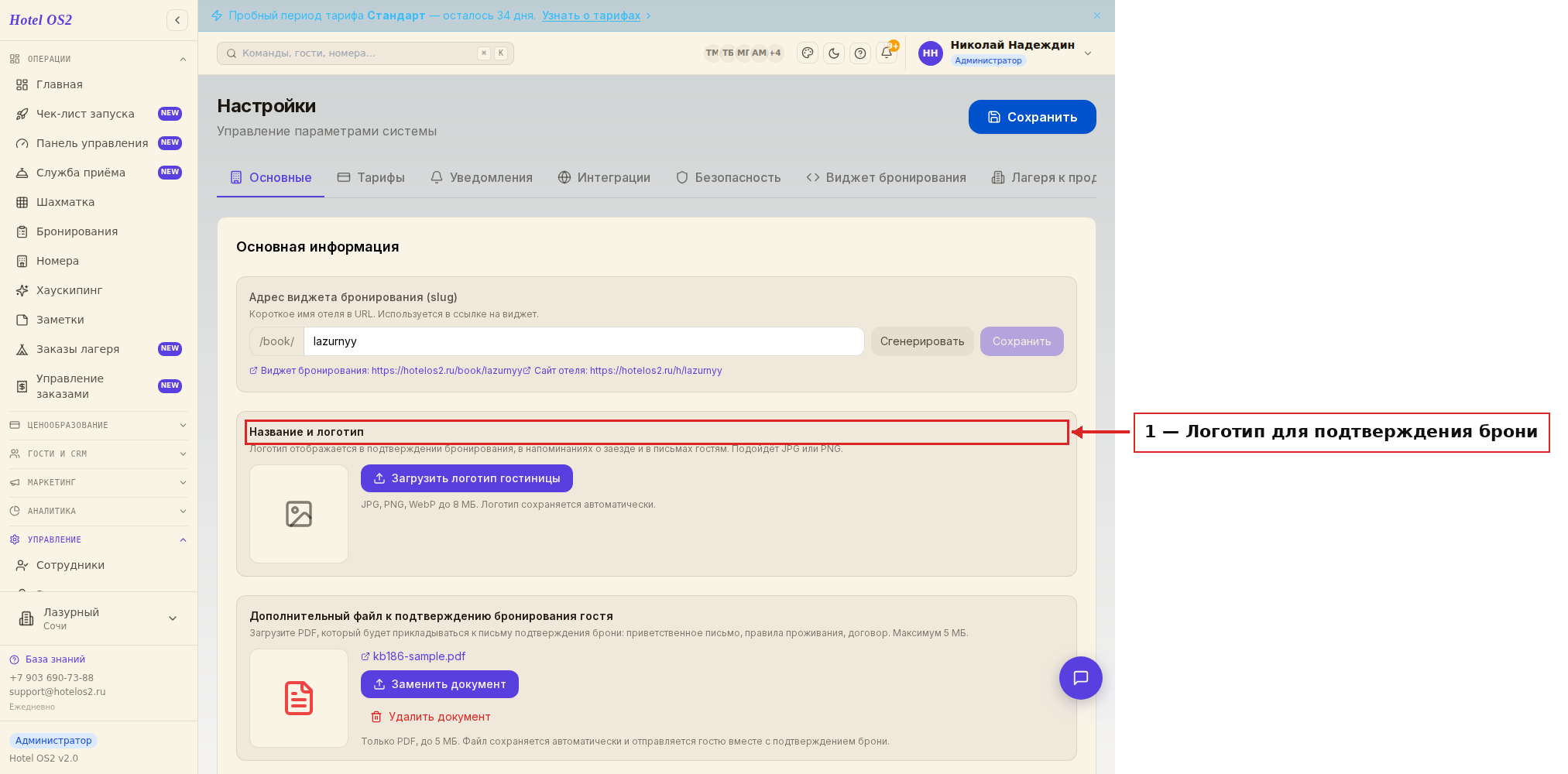Open Панель управления in sidebar
Viewport: 1568px width, 774px height.
[x=98, y=143]
